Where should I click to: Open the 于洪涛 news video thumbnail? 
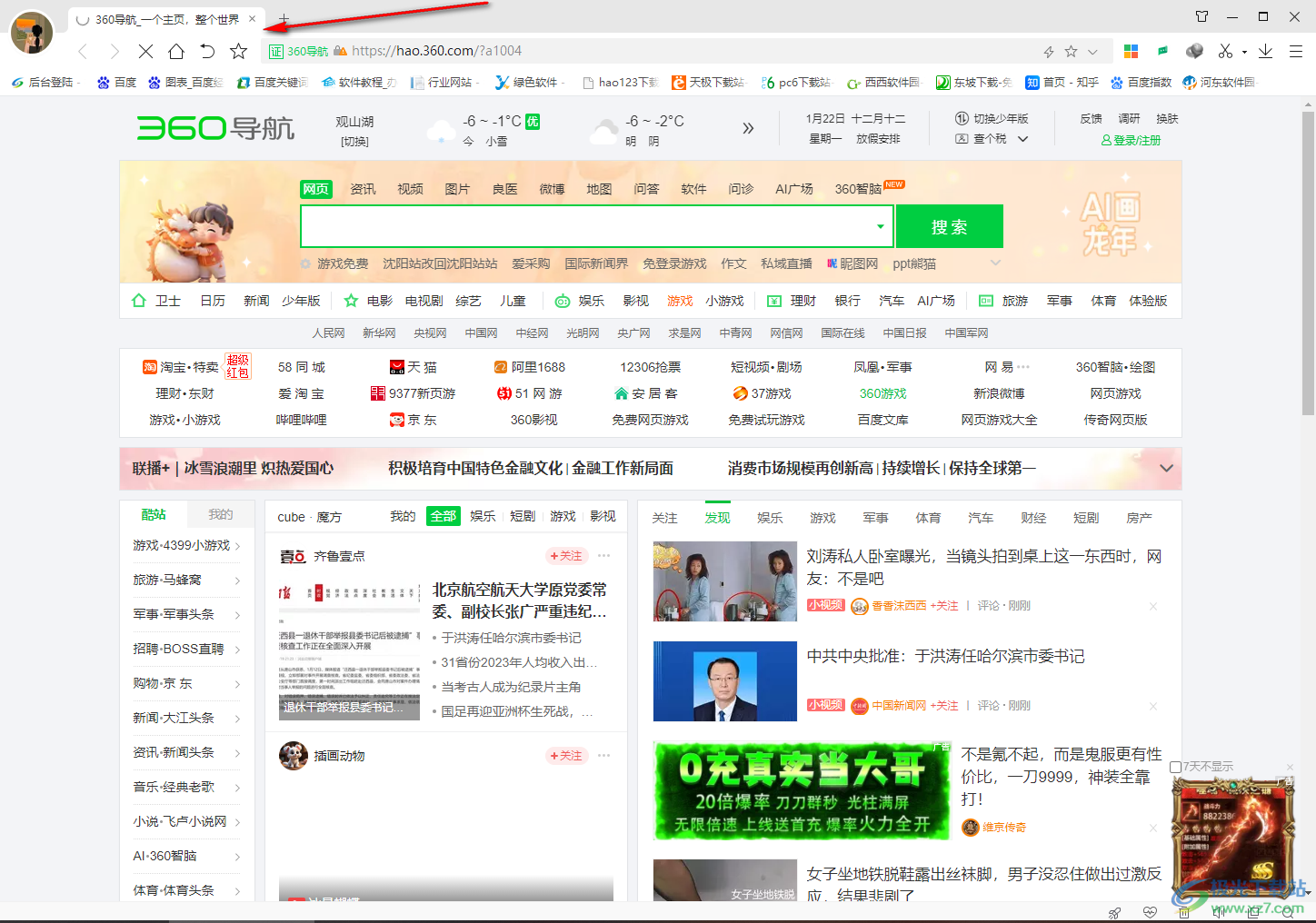(725, 681)
